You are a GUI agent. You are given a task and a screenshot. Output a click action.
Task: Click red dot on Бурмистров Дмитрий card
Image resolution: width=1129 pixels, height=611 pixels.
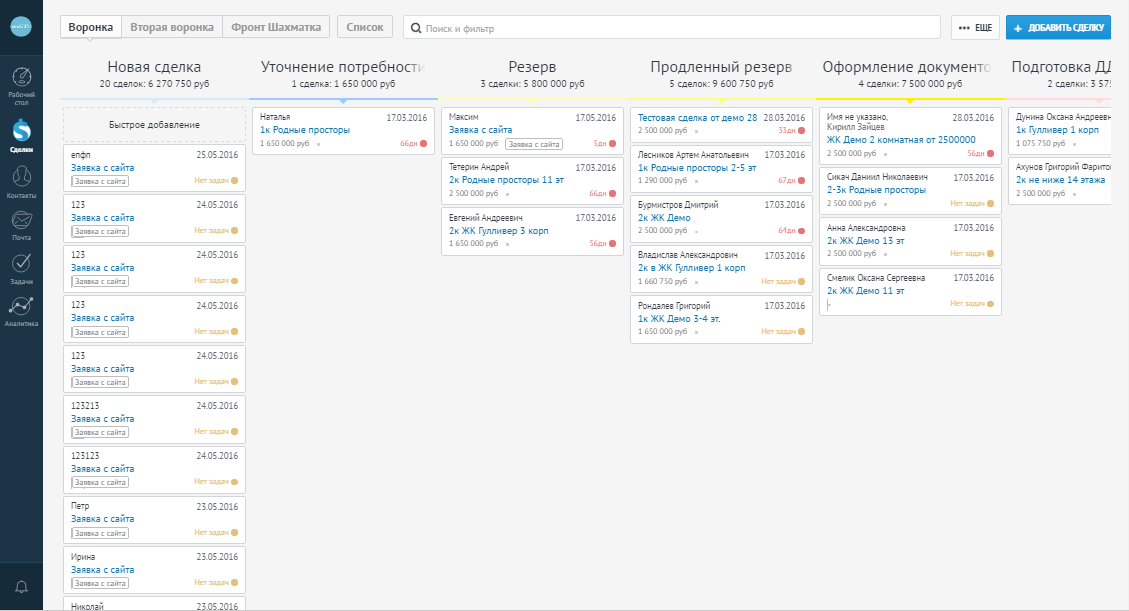[801, 230]
